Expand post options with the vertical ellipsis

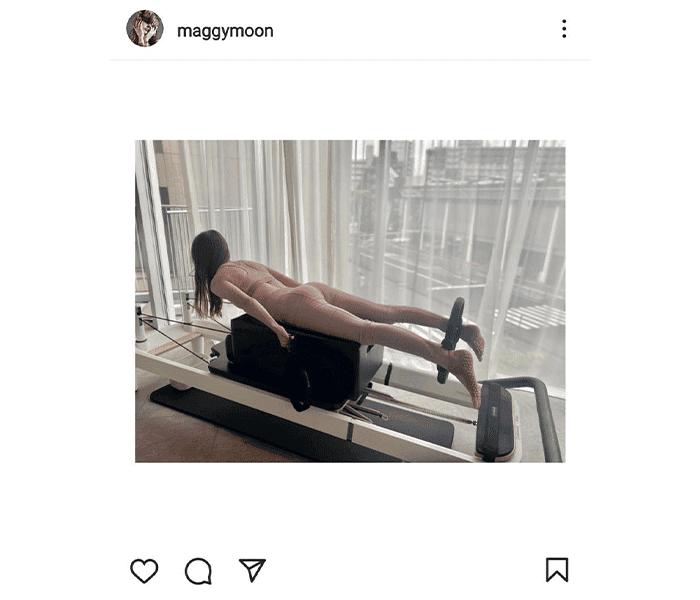pyautogui.click(x=564, y=29)
